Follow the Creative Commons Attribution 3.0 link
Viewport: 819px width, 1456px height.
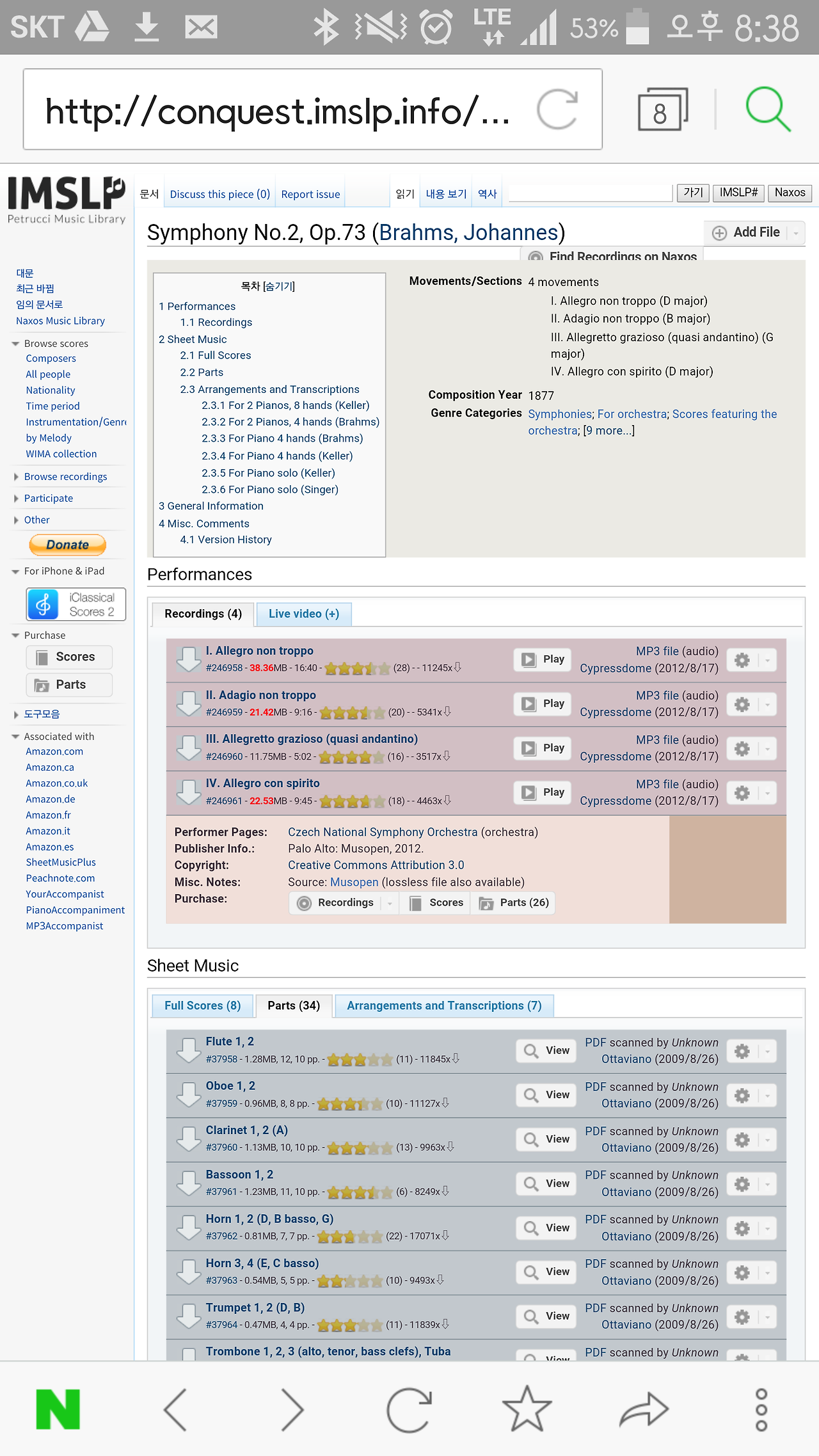coord(376,865)
